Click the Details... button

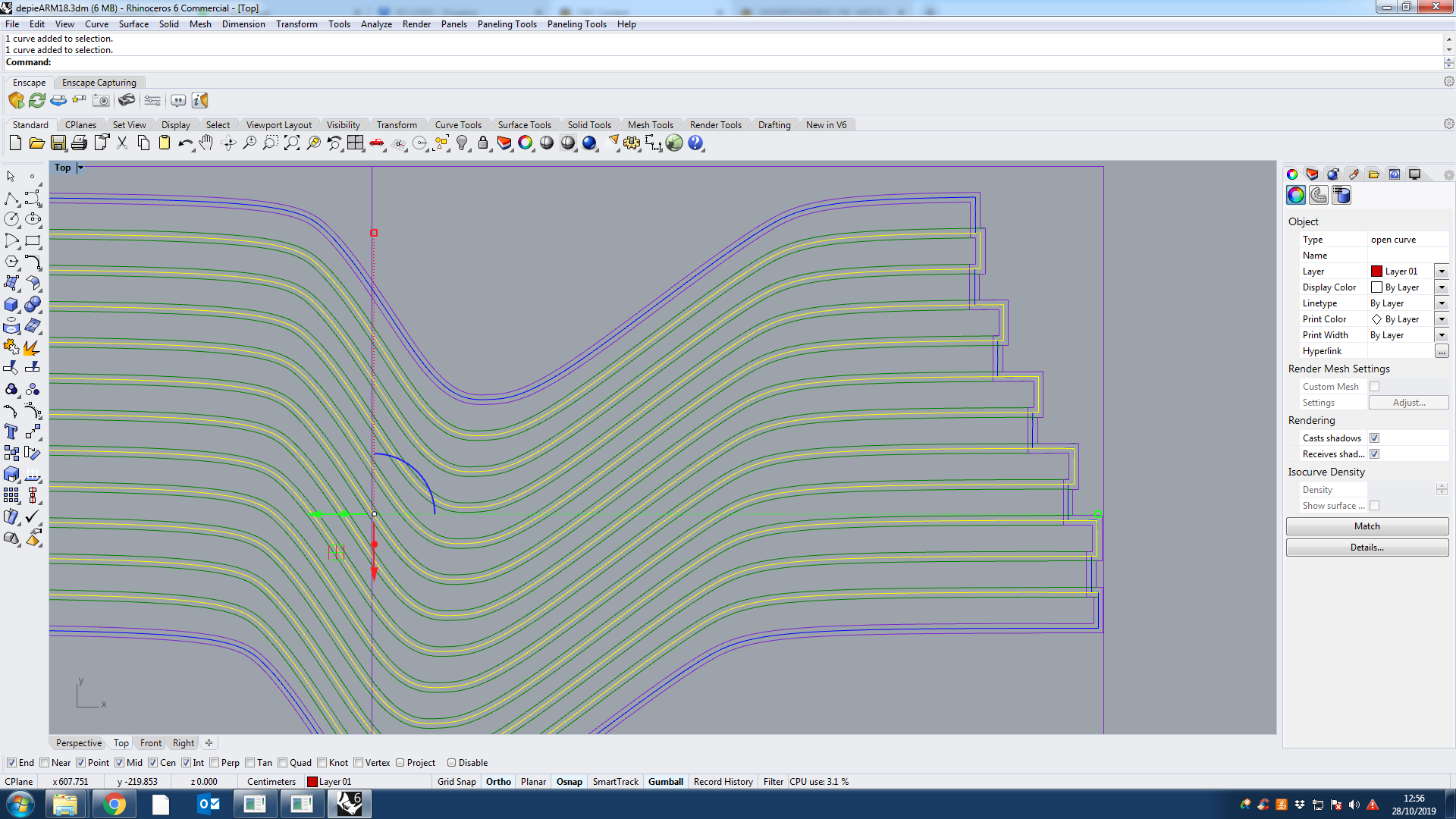pos(1367,548)
